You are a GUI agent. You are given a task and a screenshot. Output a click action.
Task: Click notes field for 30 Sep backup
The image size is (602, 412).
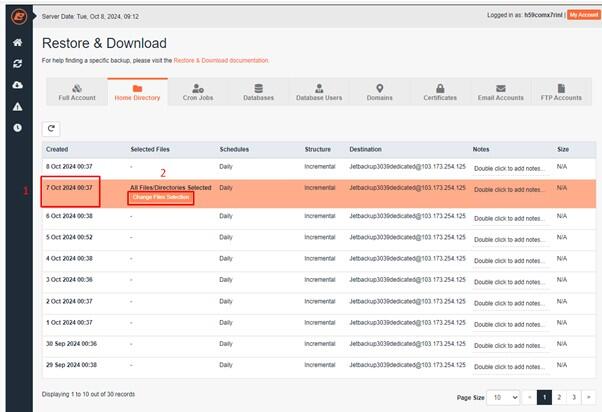click(510, 346)
